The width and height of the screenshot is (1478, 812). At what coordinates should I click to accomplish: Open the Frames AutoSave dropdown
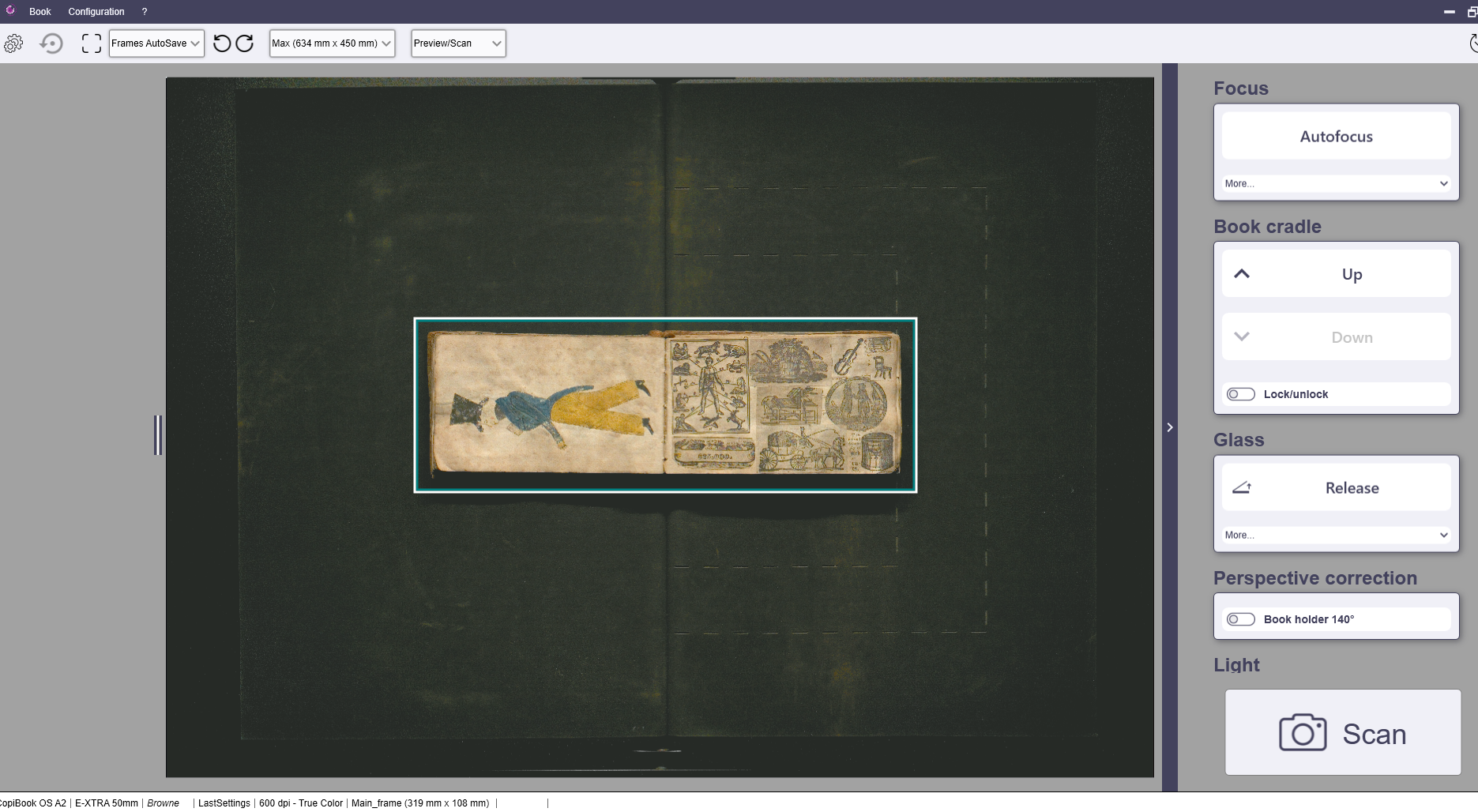tap(156, 43)
